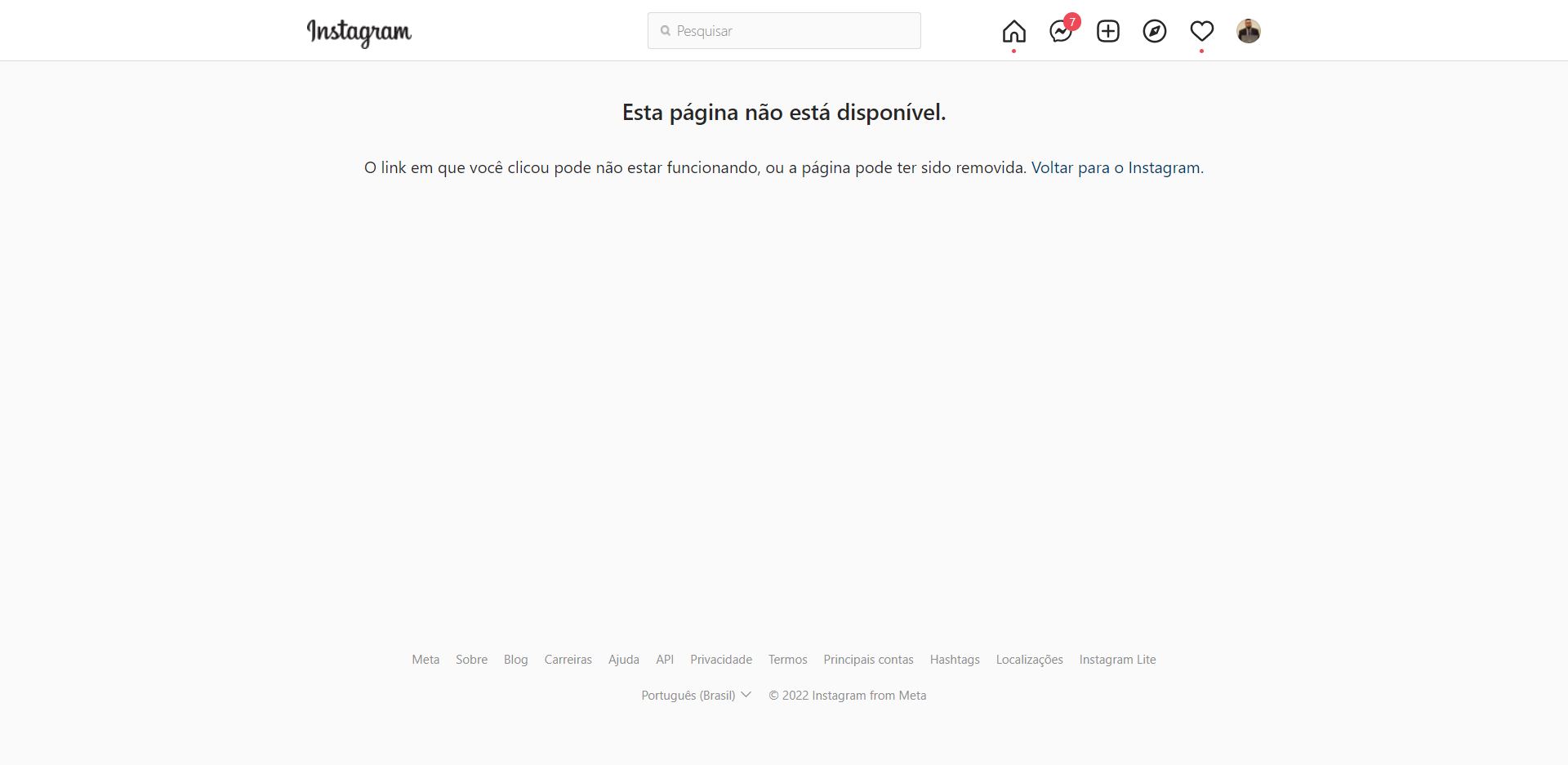Open the profile avatar menu
This screenshot has height=765, width=1568.
[1248, 31]
